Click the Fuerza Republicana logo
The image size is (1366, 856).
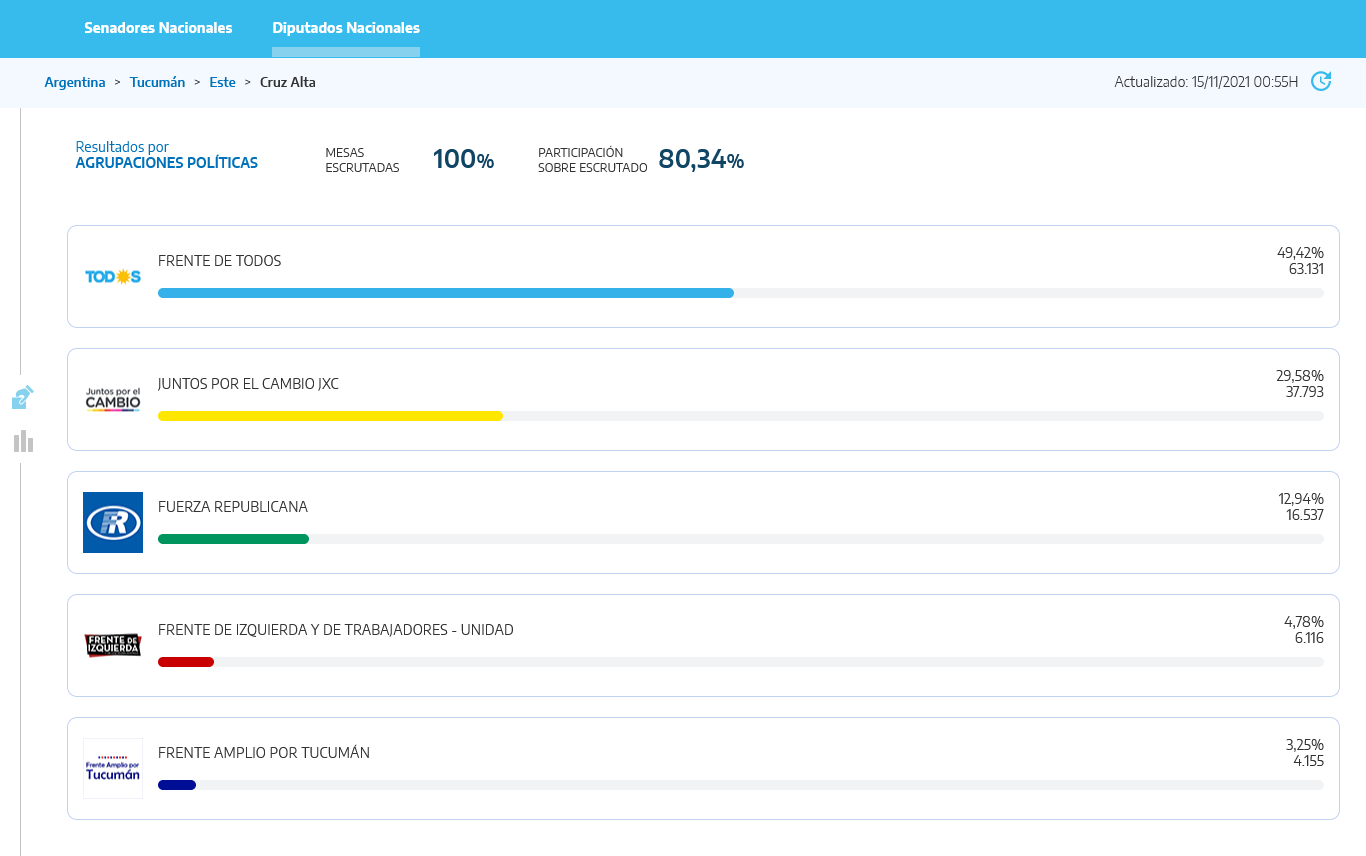tap(113, 522)
